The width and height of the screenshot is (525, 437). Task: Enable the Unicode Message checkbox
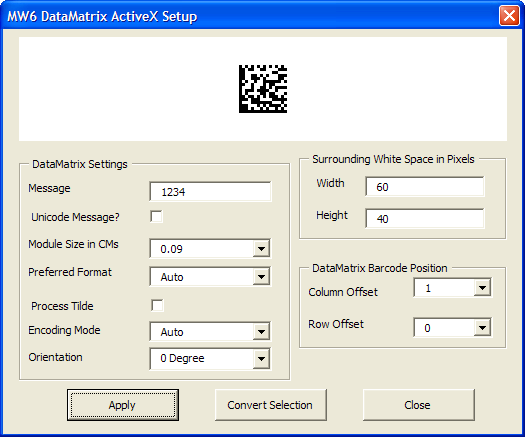[x=157, y=216]
